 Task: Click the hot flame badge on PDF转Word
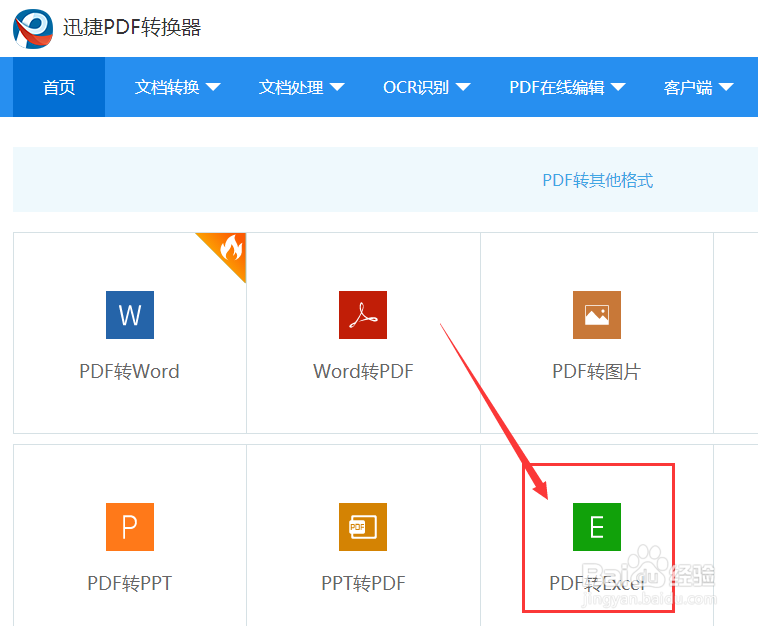click(229, 249)
